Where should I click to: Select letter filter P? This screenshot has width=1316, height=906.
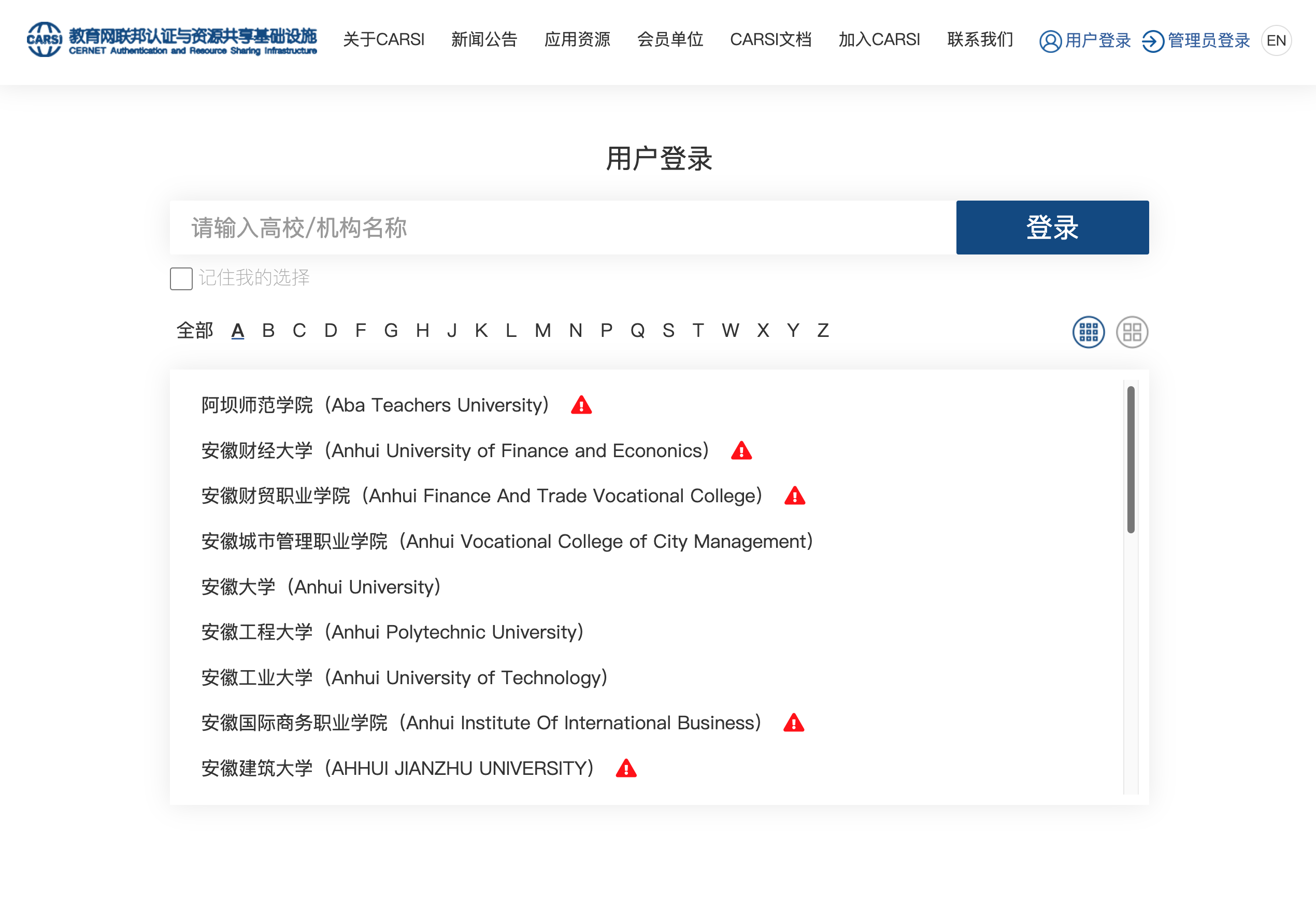click(606, 330)
